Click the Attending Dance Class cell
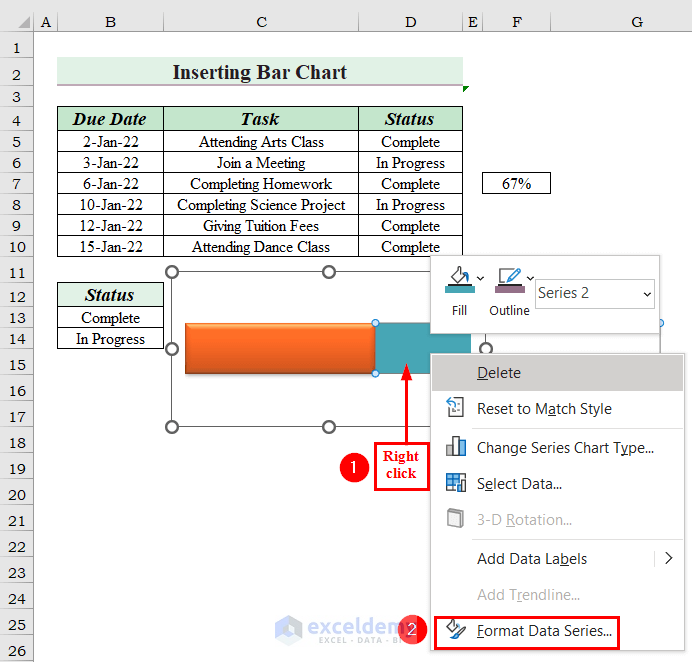 tap(261, 246)
